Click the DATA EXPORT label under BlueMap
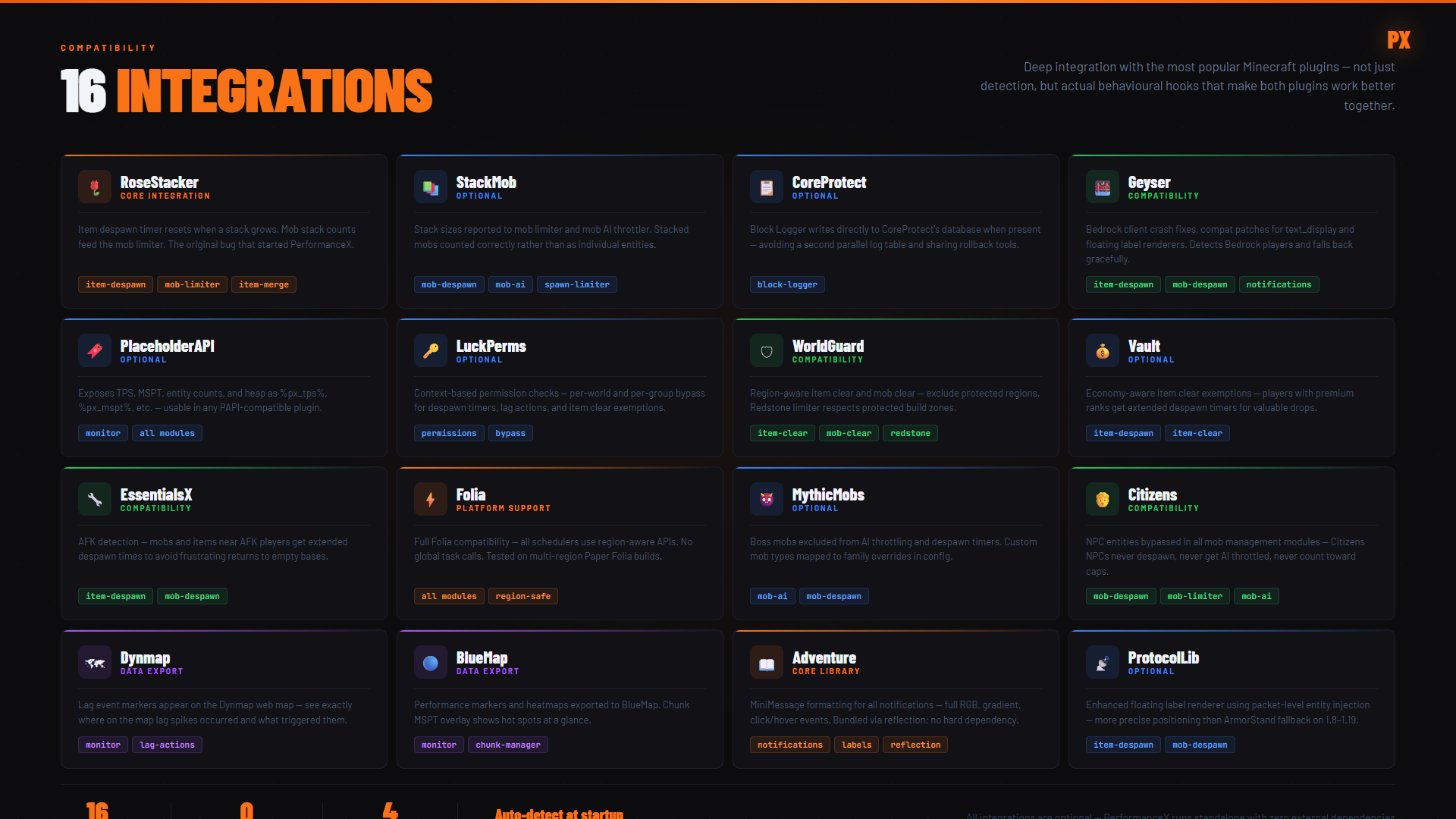The height and width of the screenshot is (819, 1456). [x=488, y=671]
